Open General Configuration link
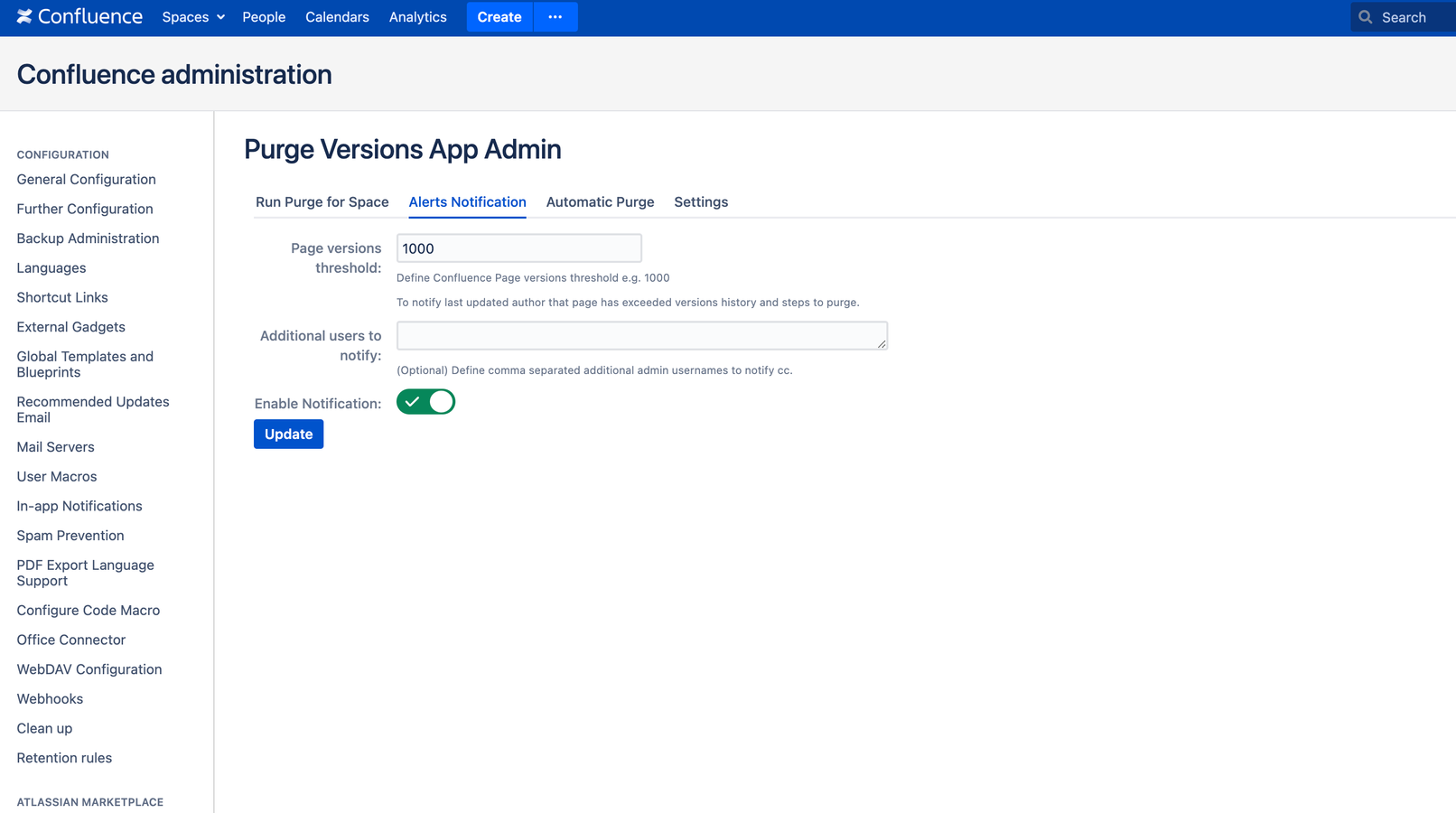Viewport: 1456px width, 813px height. 86,180
